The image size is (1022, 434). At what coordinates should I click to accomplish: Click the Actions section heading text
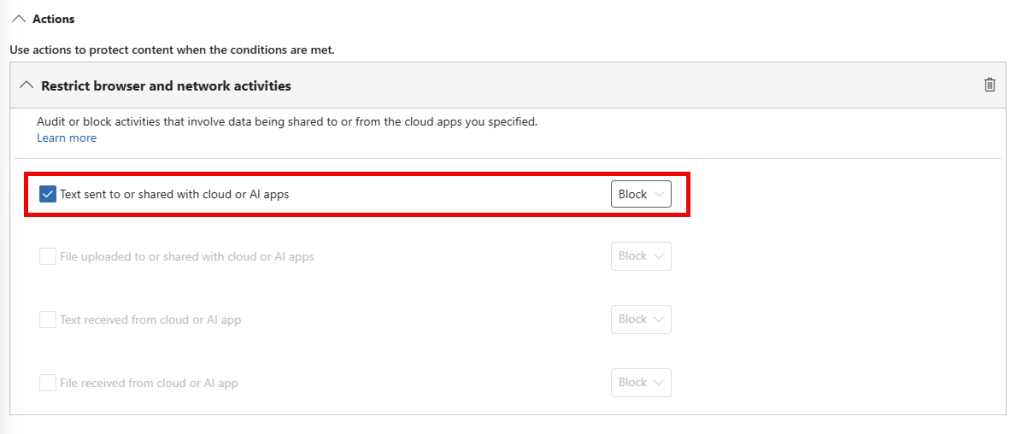point(53,19)
